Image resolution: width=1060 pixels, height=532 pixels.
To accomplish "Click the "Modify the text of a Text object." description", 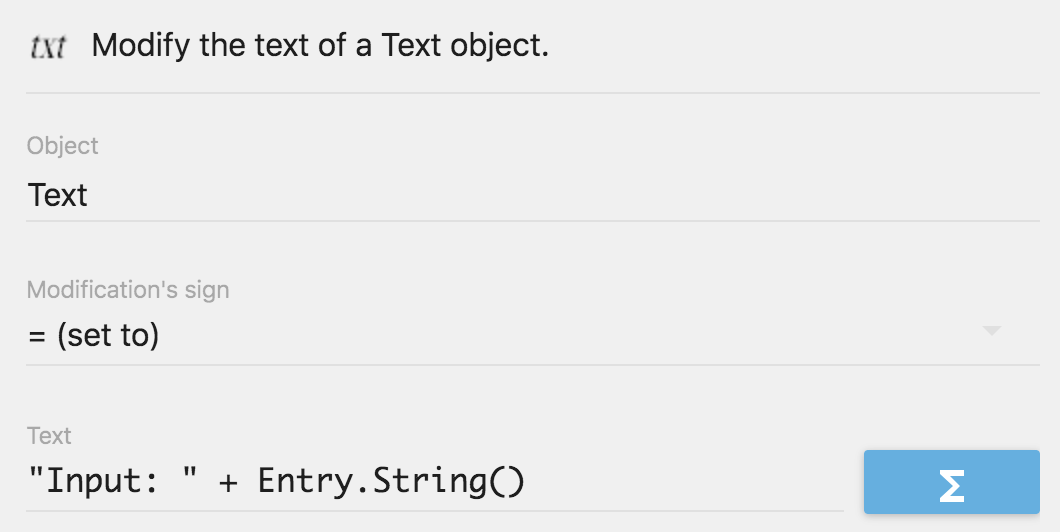I will 320,46.
